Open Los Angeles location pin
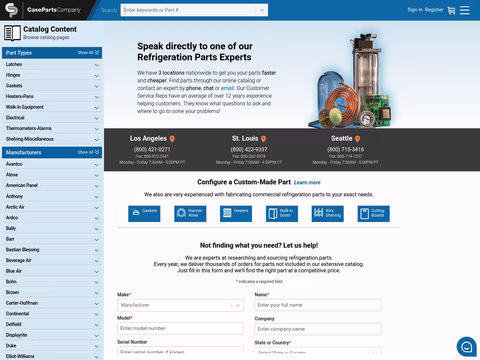480x360 pixels. click(x=172, y=139)
